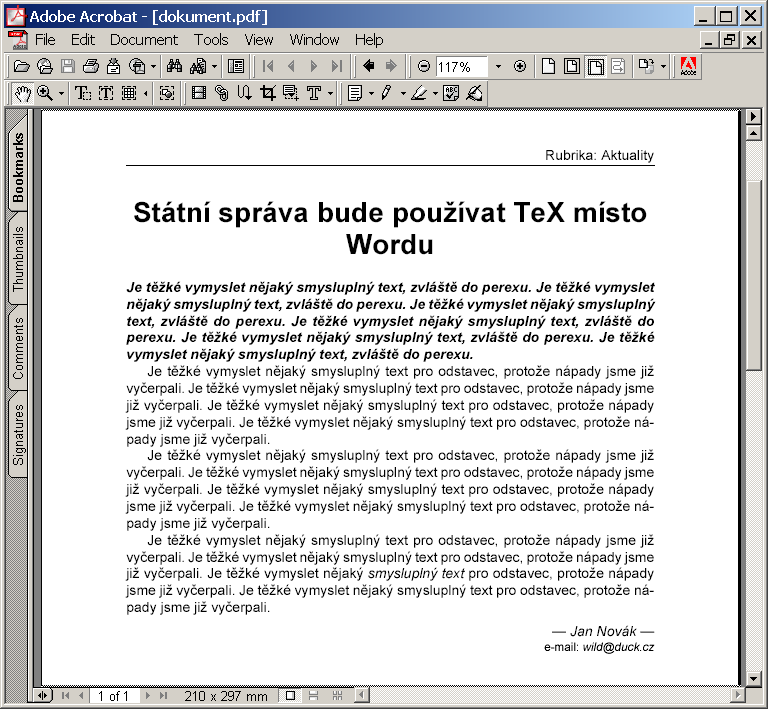Select the Text Select tool

(x=82, y=93)
